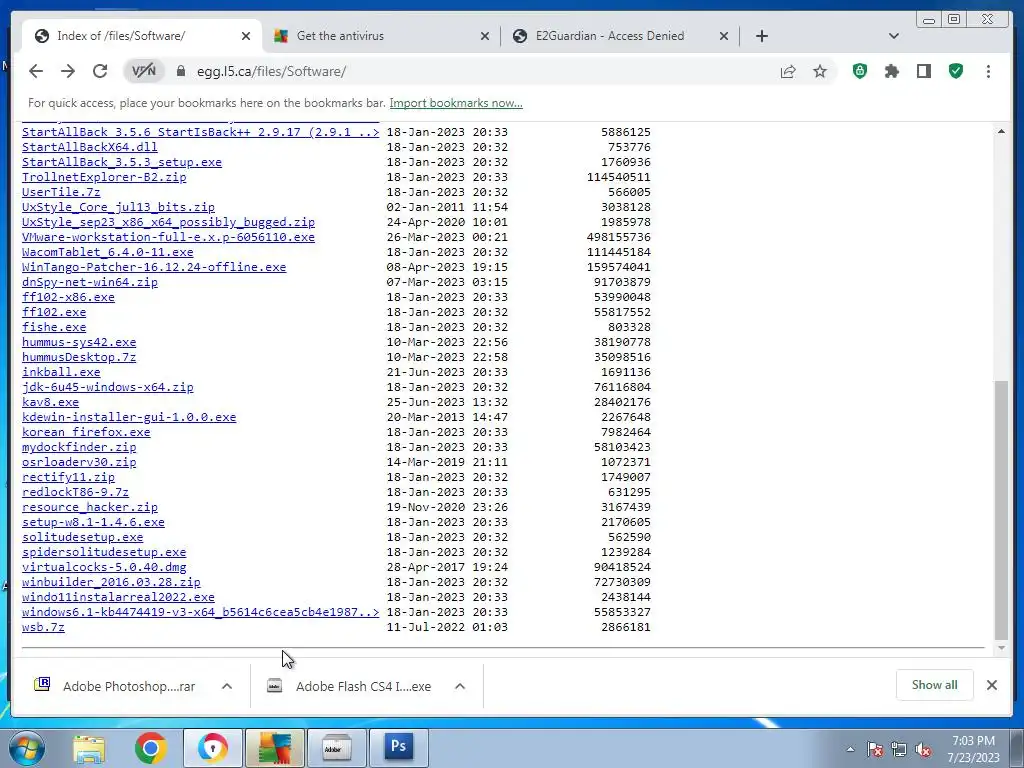Click scrollbar up arrow on page
This screenshot has height=768, width=1024.
(1001, 131)
